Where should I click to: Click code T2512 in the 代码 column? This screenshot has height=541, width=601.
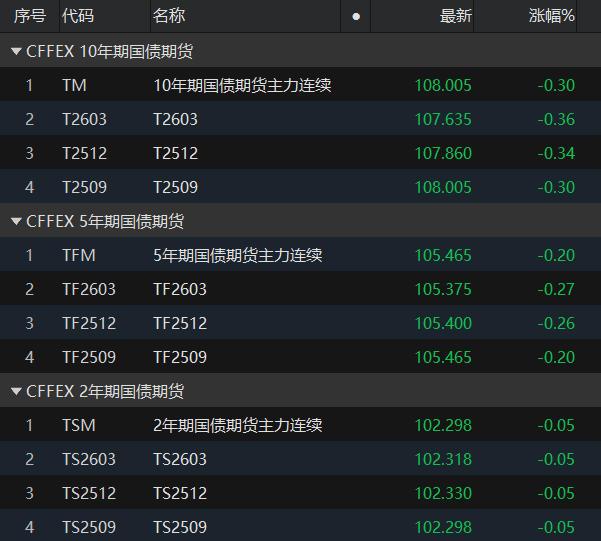pyautogui.click(x=84, y=153)
